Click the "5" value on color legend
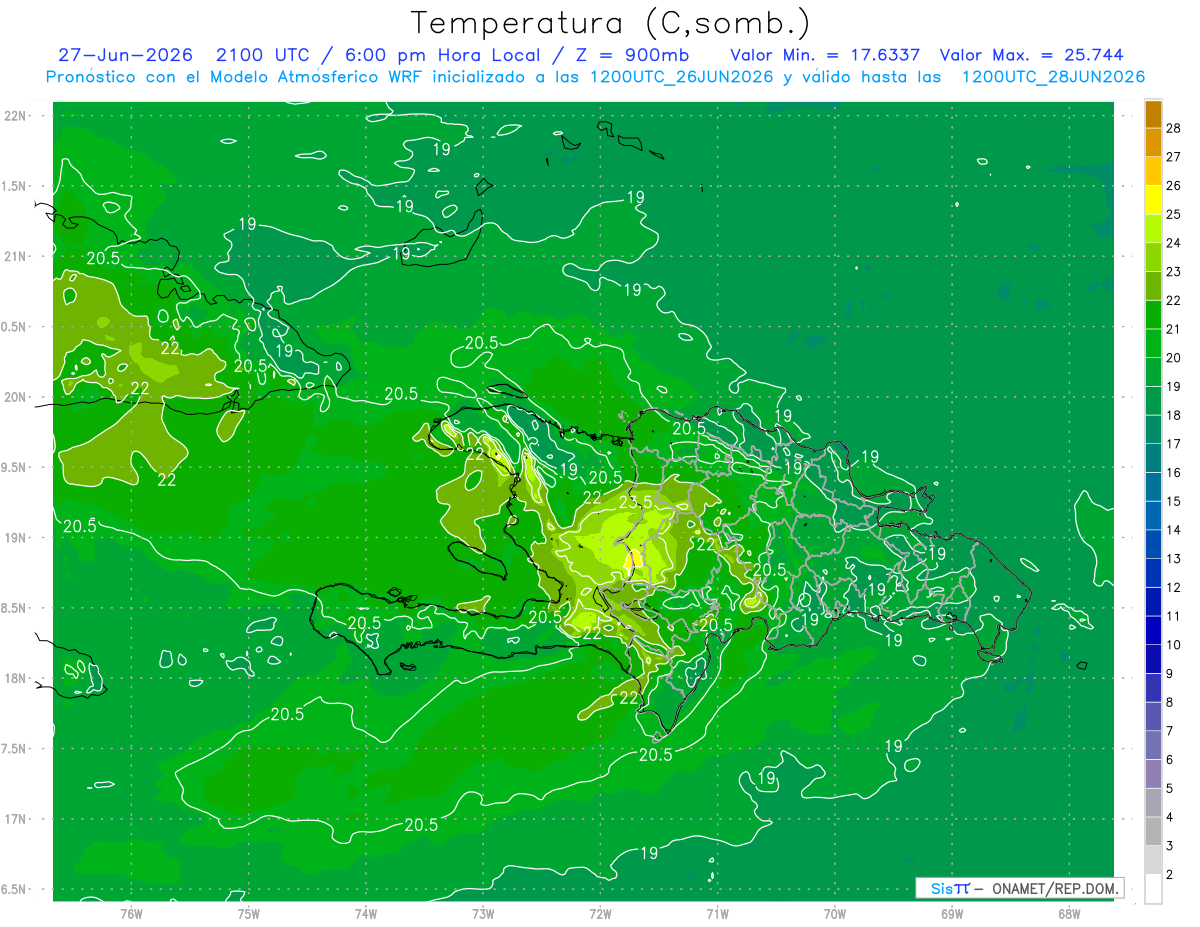This screenshot has height=927, width=1200. tap(1171, 788)
